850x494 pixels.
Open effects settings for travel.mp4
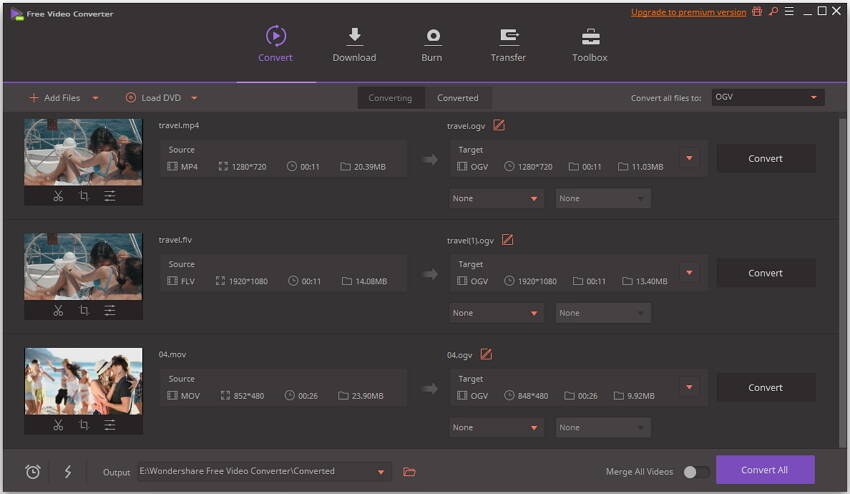coord(110,196)
